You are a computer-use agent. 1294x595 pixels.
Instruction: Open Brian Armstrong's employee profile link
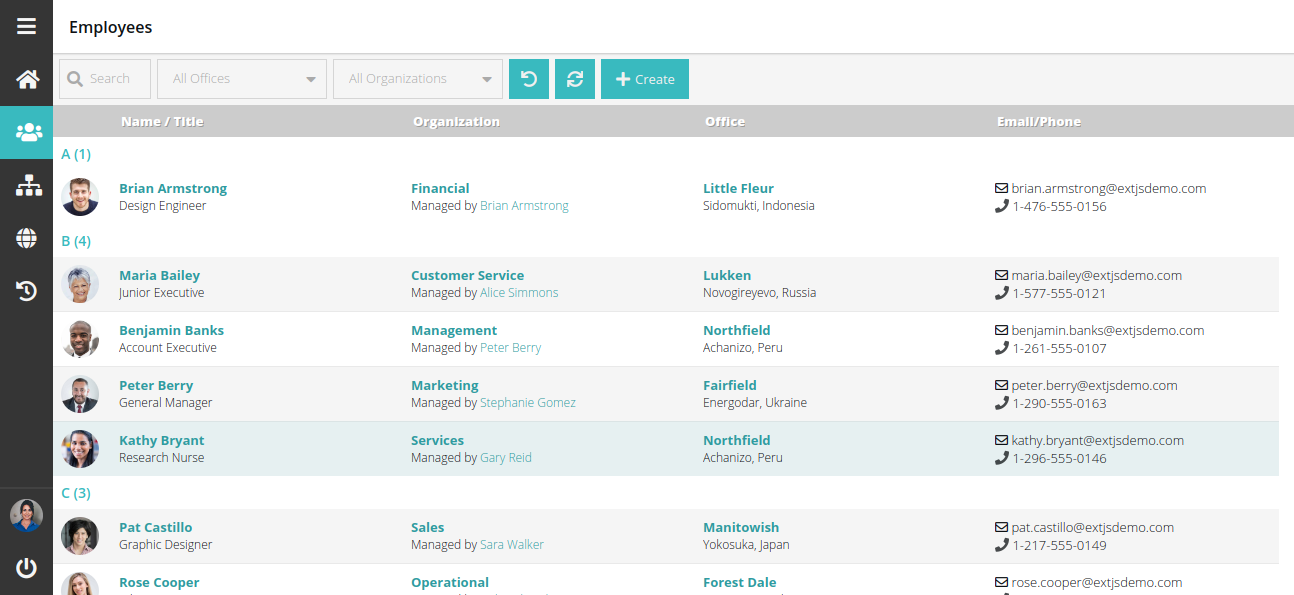(x=173, y=188)
